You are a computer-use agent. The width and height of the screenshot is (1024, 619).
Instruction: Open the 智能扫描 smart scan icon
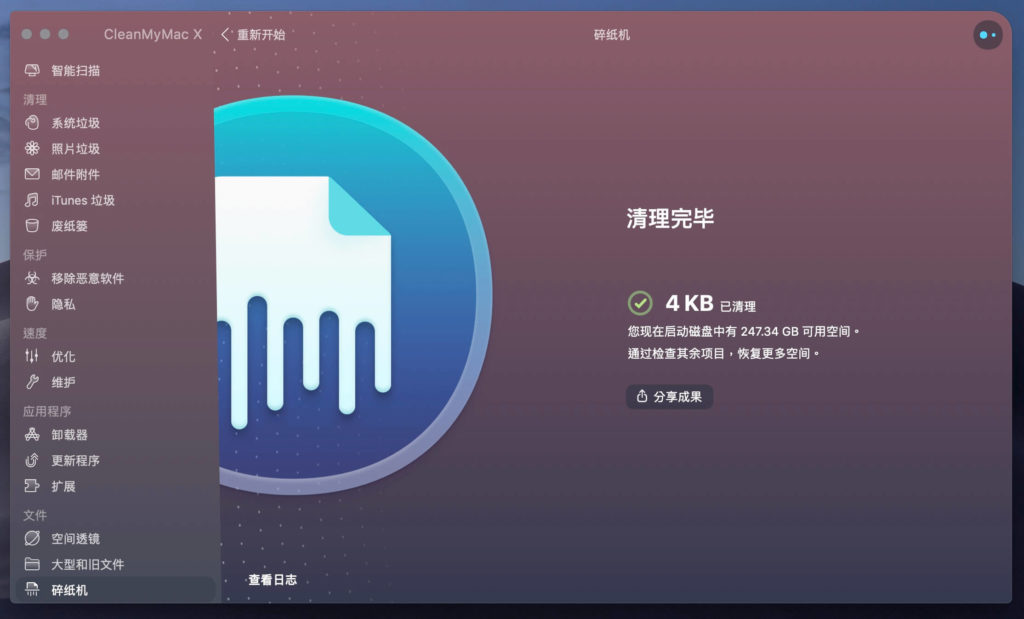coord(32,70)
